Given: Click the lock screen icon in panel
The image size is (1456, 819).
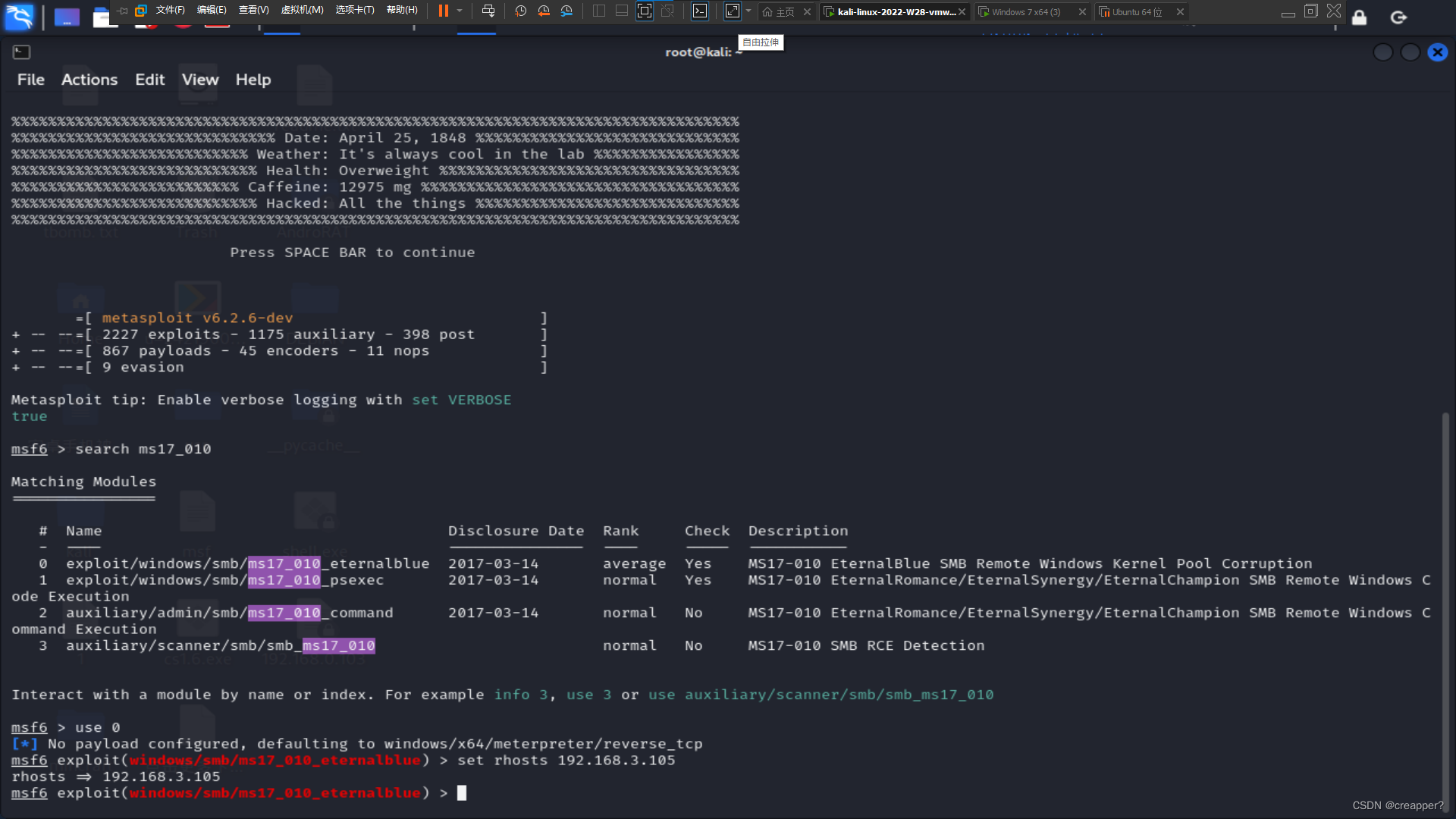Looking at the screenshot, I should pyautogui.click(x=1359, y=17).
